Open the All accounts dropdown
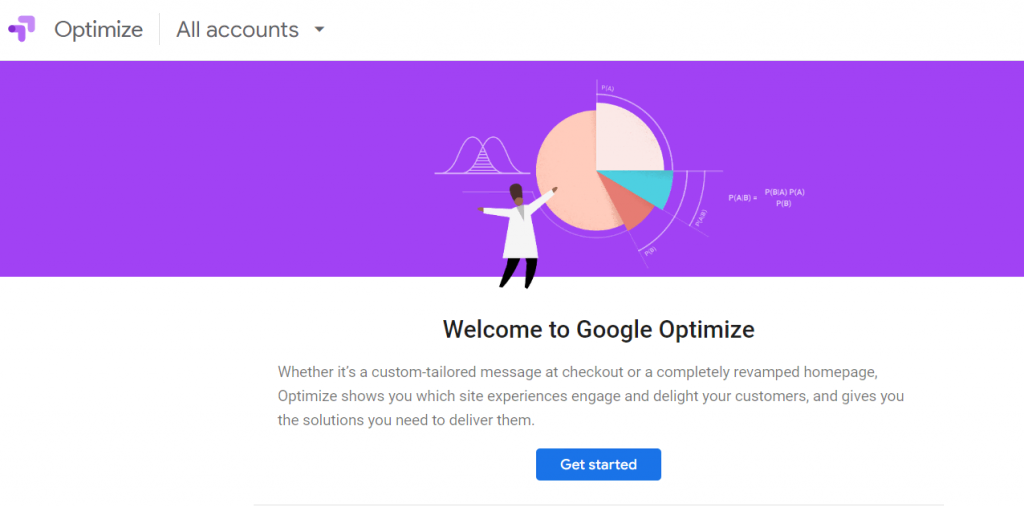 click(237, 29)
